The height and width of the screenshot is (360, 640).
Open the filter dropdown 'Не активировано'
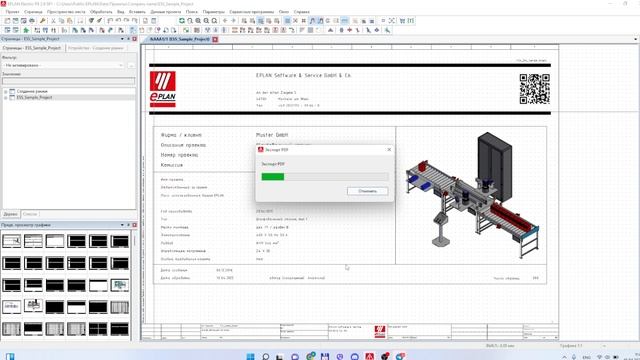63,65
